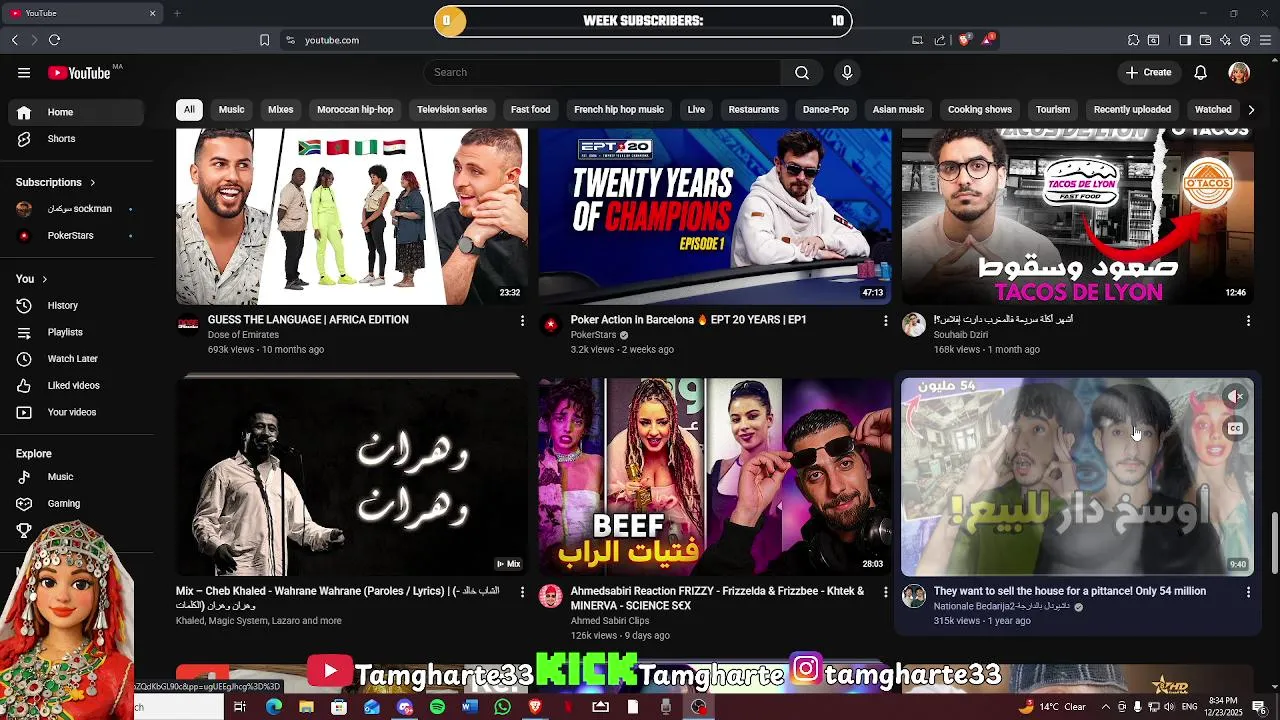
Task: Open options for Poker Action in Barcelona video
Action: tap(884, 320)
